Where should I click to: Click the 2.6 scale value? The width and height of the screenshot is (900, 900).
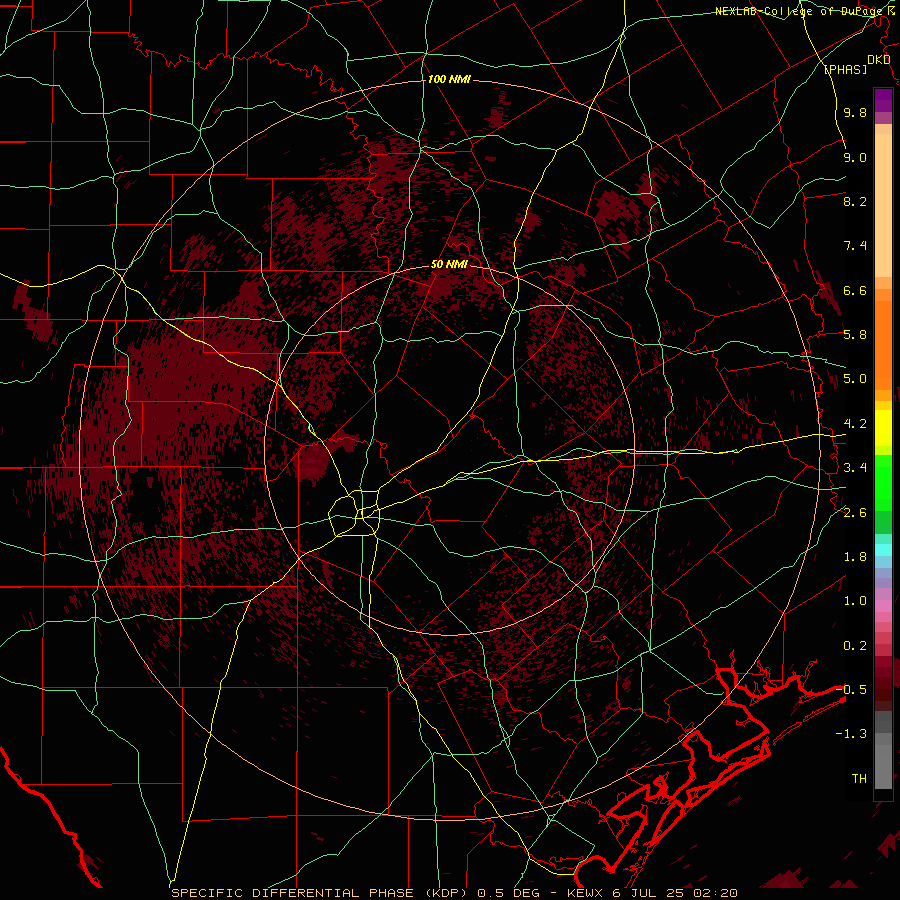855,513
